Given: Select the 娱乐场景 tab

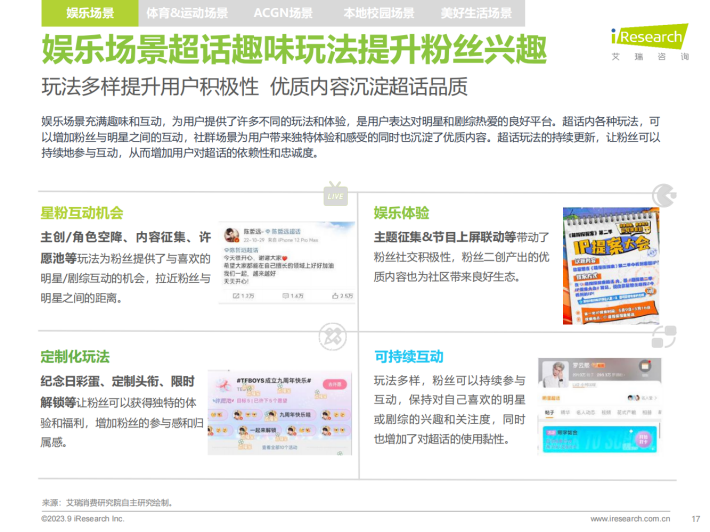Looking at the screenshot, I should 89,14.
